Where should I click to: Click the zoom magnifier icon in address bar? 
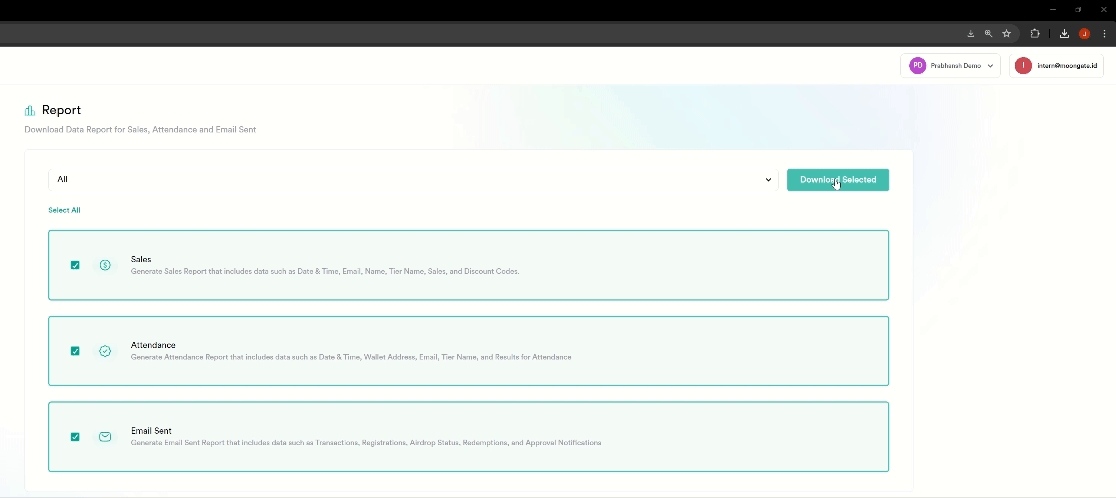988,33
